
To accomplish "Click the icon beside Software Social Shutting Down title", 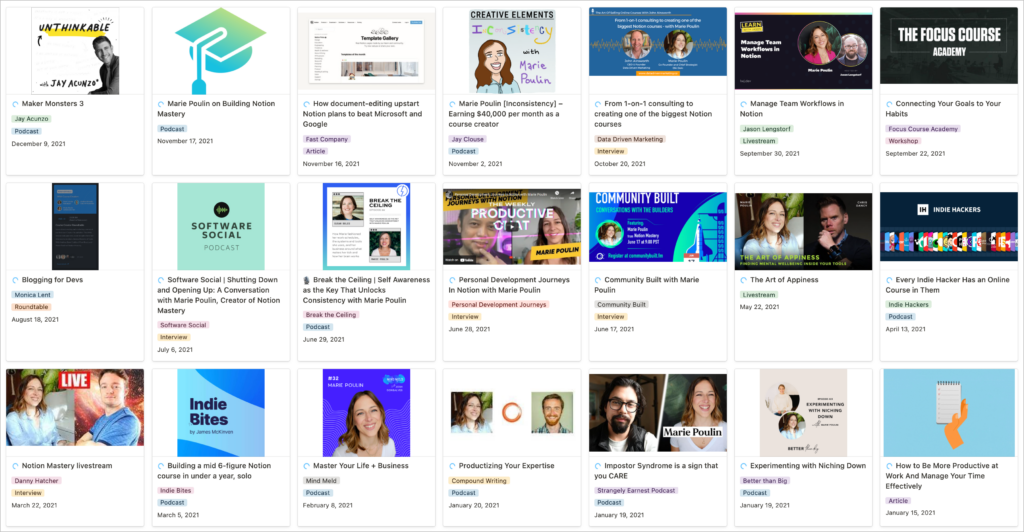I will tap(161, 280).
